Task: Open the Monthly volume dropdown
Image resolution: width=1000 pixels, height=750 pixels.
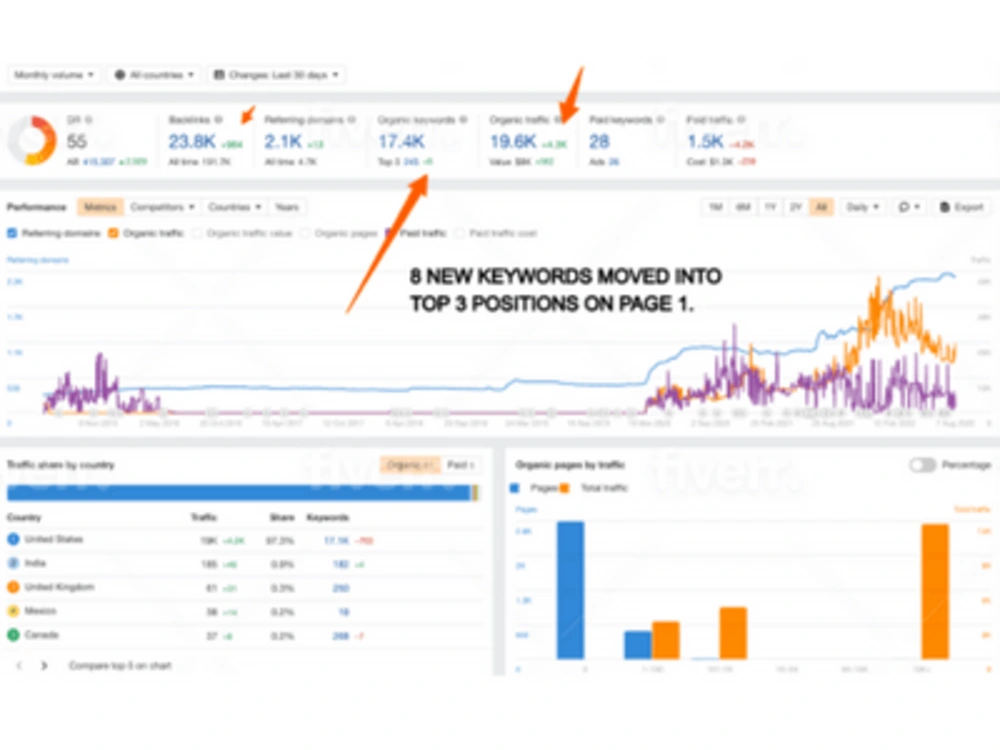Action: 54,75
